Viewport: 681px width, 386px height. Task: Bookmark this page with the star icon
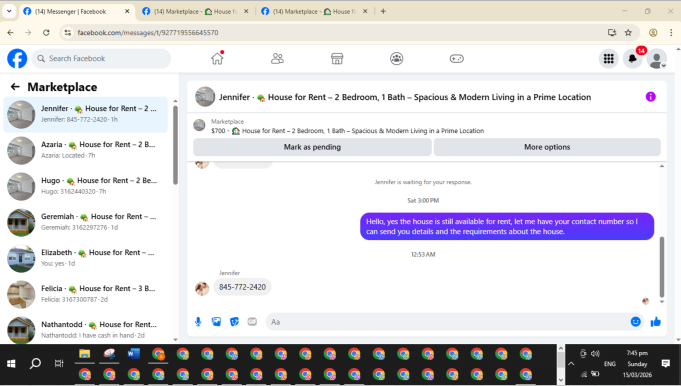pos(628,33)
